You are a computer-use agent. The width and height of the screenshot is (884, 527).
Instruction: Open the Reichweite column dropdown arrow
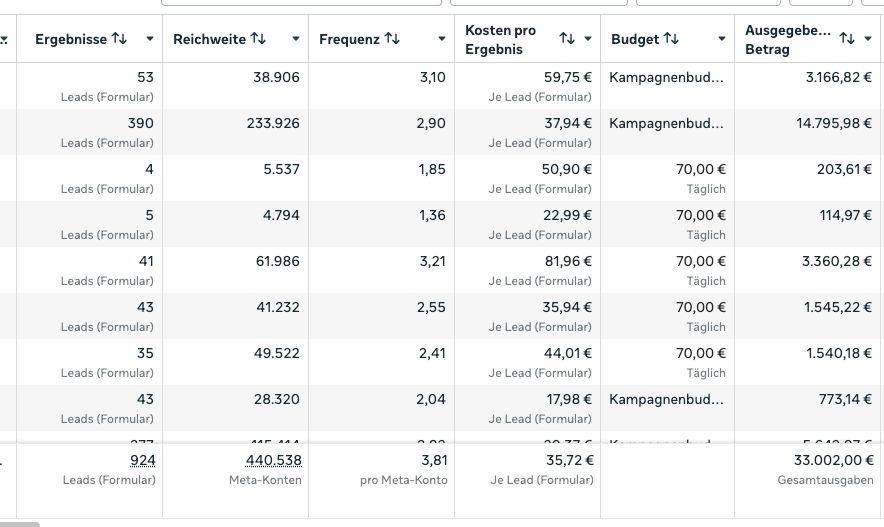tap(295, 39)
